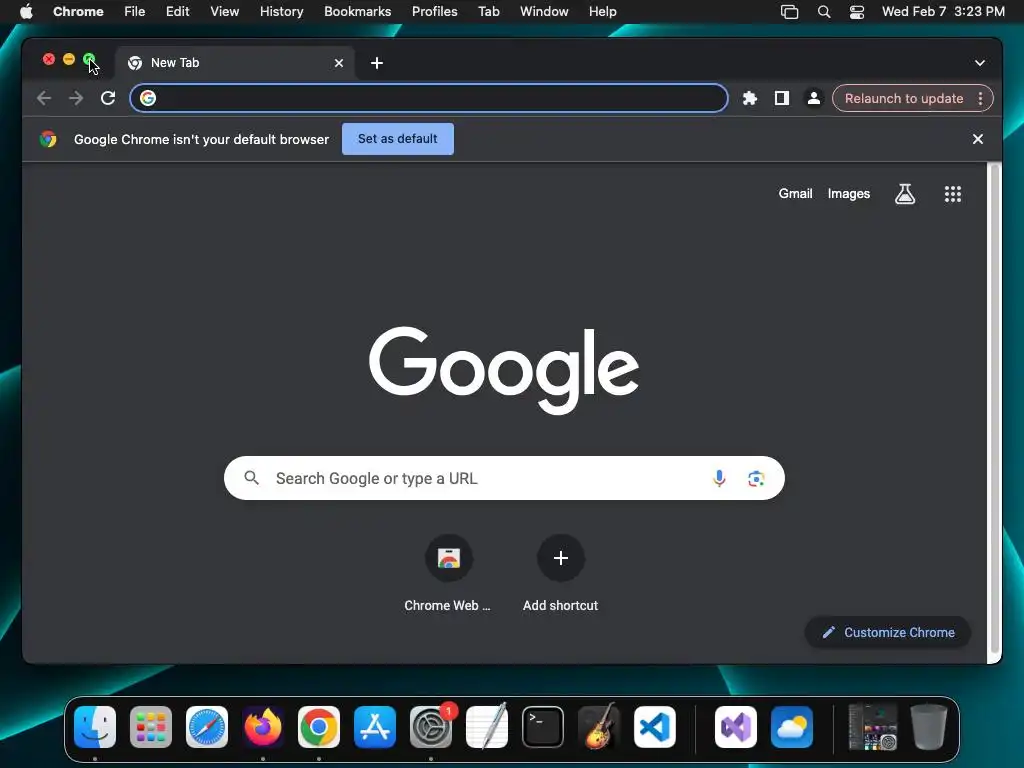Click Customize Chrome button

click(888, 633)
